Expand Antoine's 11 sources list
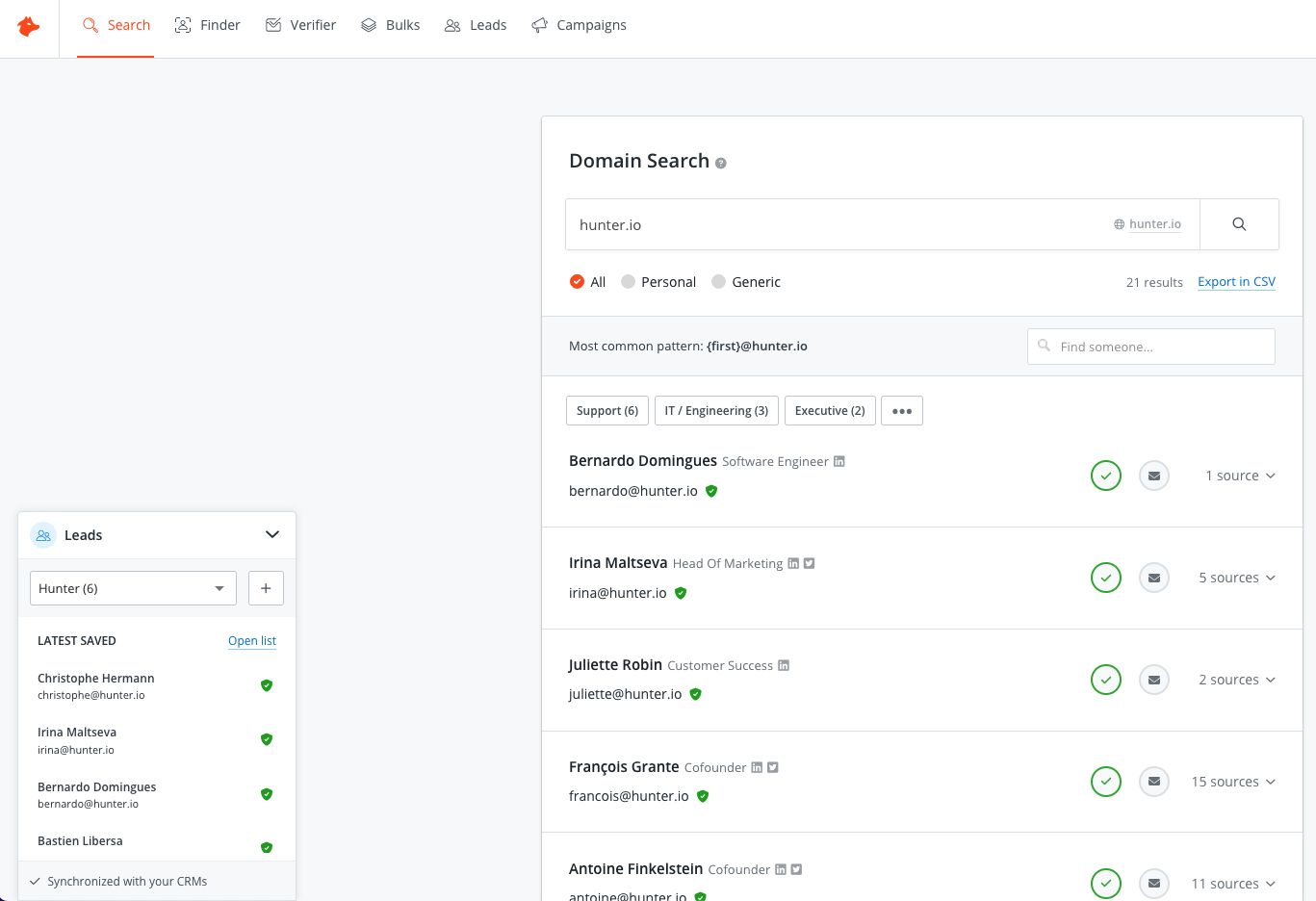This screenshot has height=901, width=1316. (1233, 884)
